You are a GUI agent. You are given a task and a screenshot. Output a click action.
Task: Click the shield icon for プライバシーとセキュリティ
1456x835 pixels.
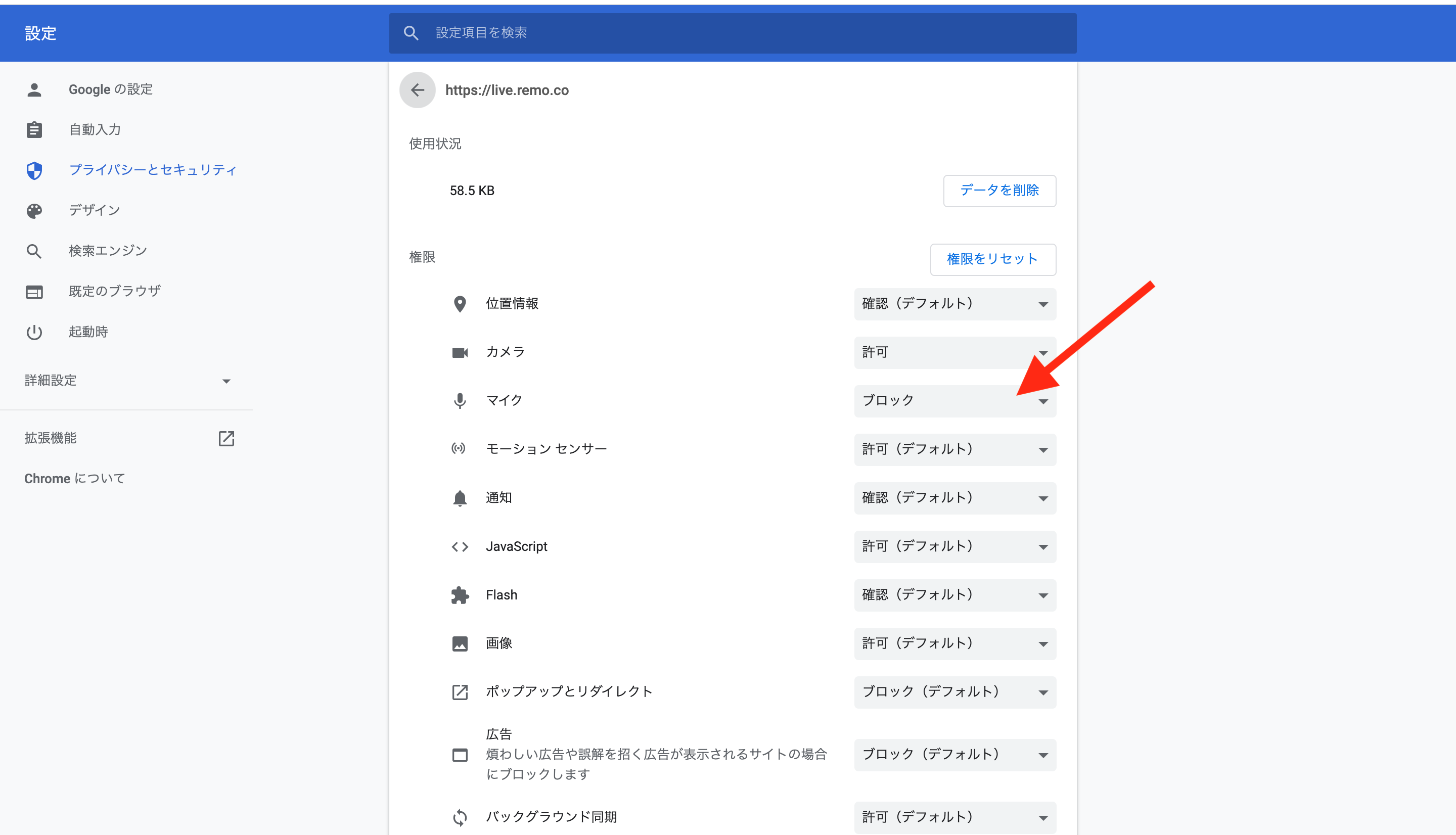coord(34,170)
